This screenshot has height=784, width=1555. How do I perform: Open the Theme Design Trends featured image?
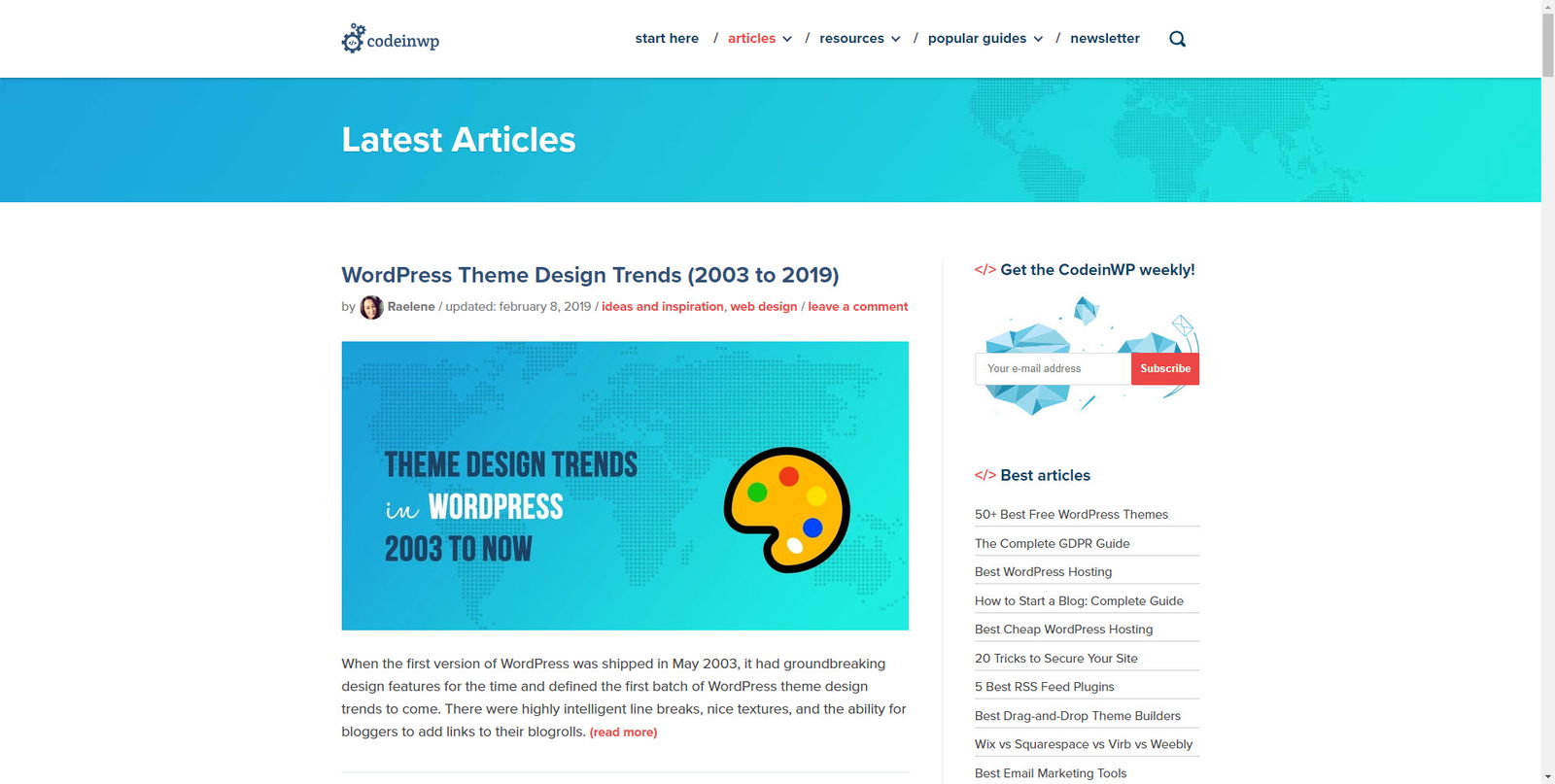pyautogui.click(x=625, y=486)
